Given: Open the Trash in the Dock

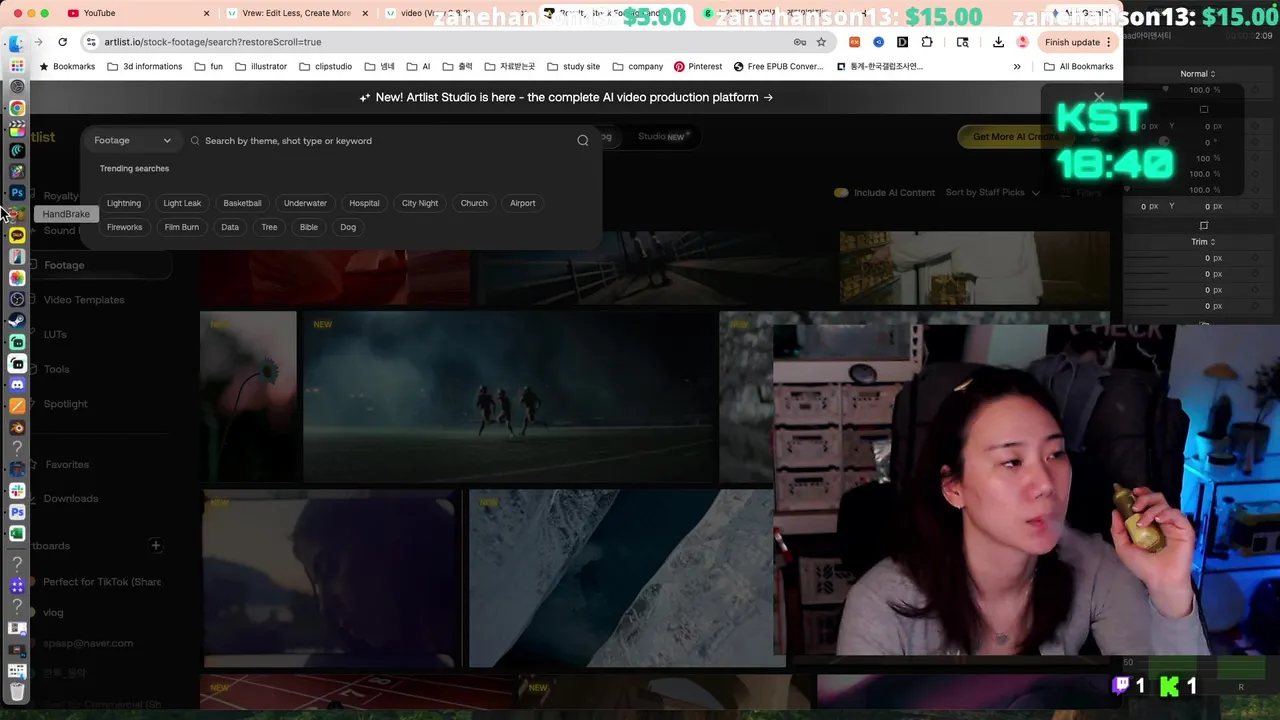Looking at the screenshot, I should [17, 691].
